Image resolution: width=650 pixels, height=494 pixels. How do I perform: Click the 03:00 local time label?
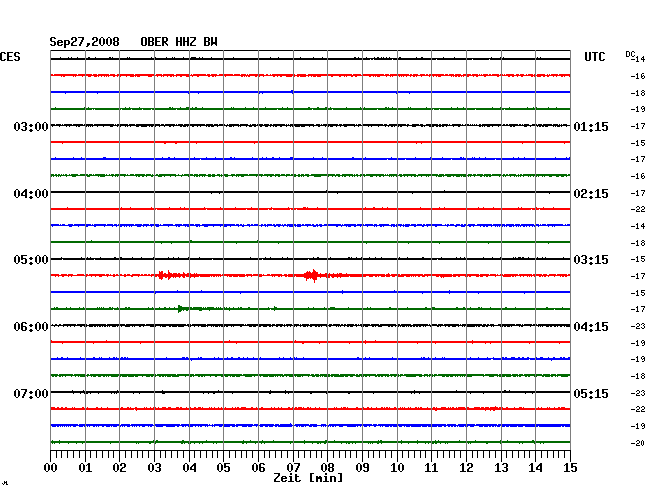[31, 126]
